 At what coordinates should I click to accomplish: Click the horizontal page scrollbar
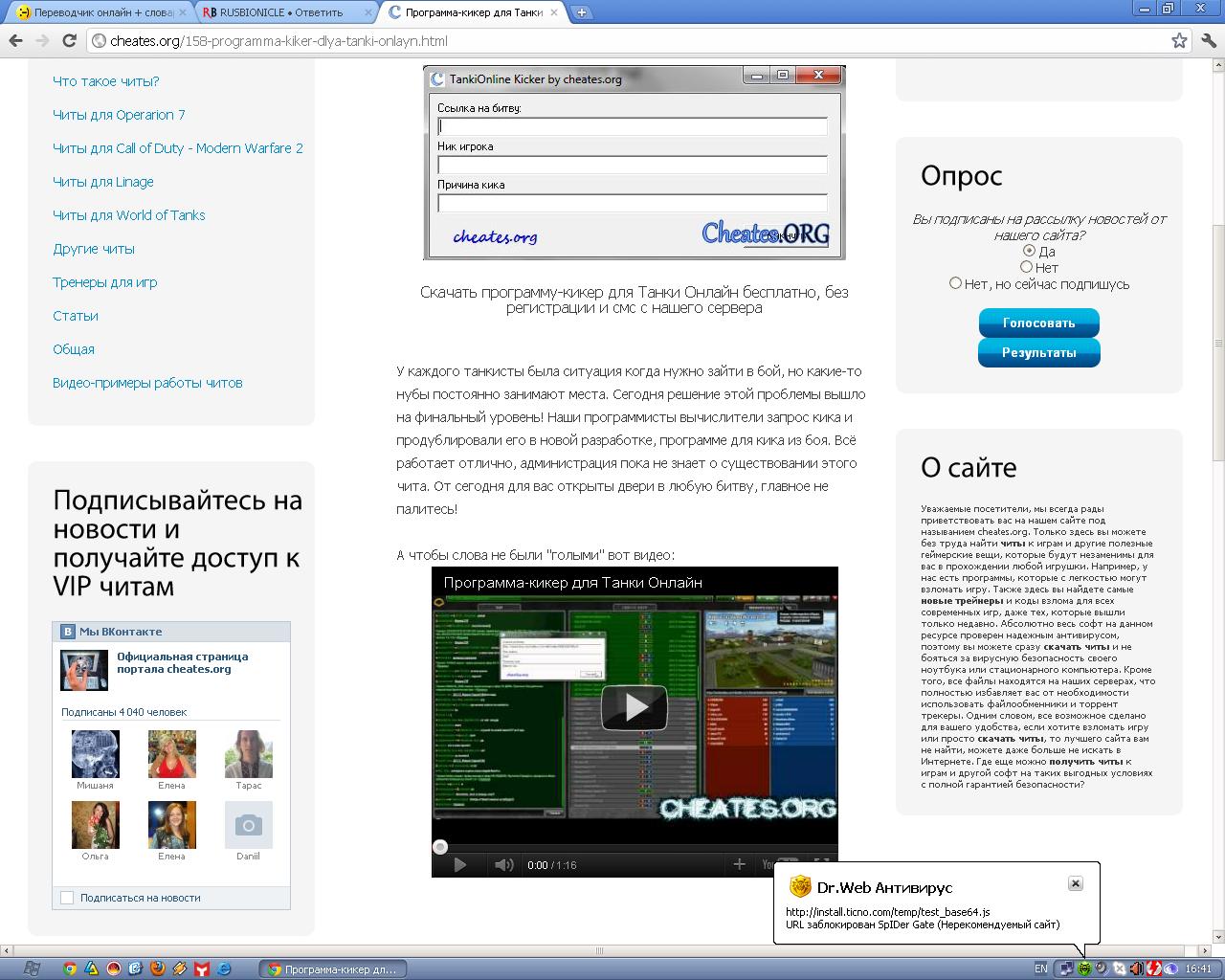point(601,950)
